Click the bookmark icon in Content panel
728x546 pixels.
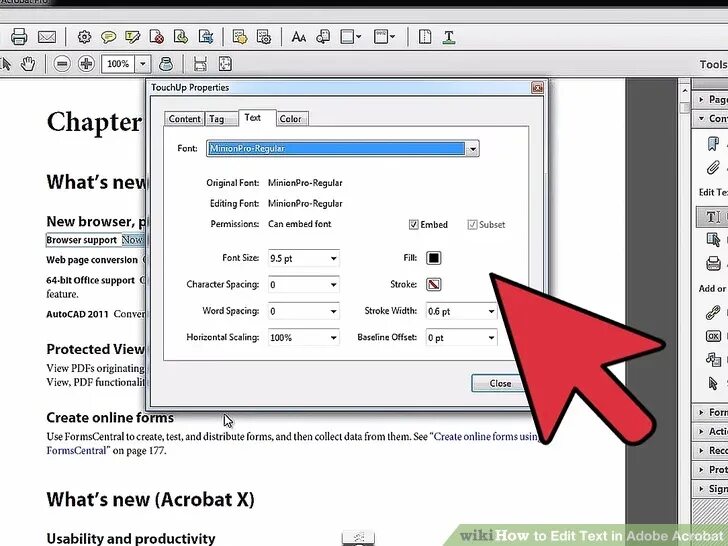coord(713,143)
